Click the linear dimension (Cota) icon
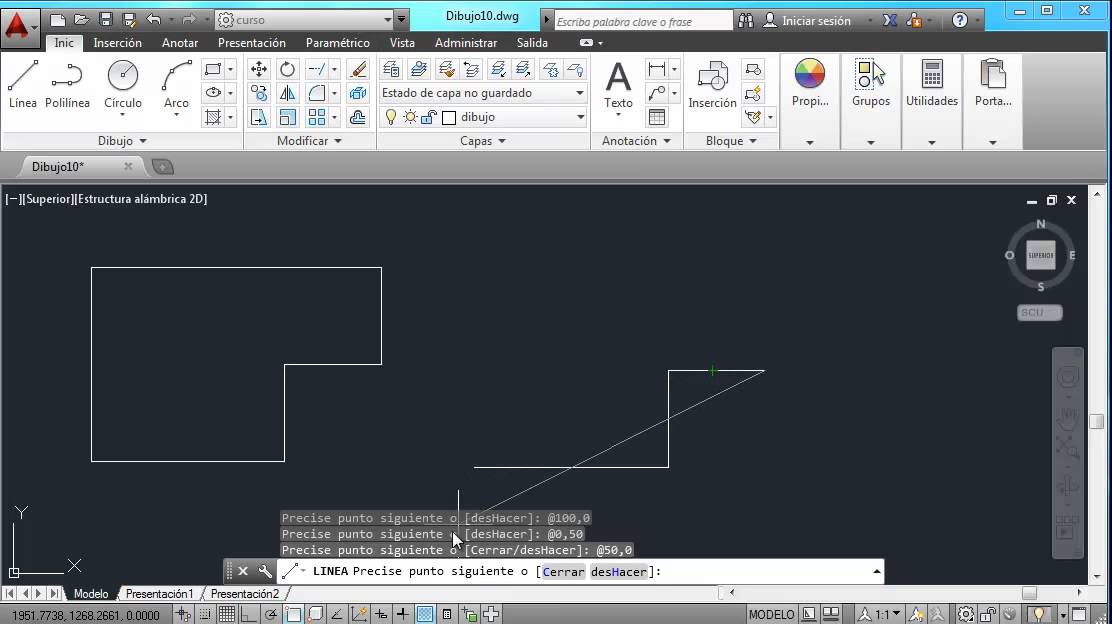 [657, 69]
